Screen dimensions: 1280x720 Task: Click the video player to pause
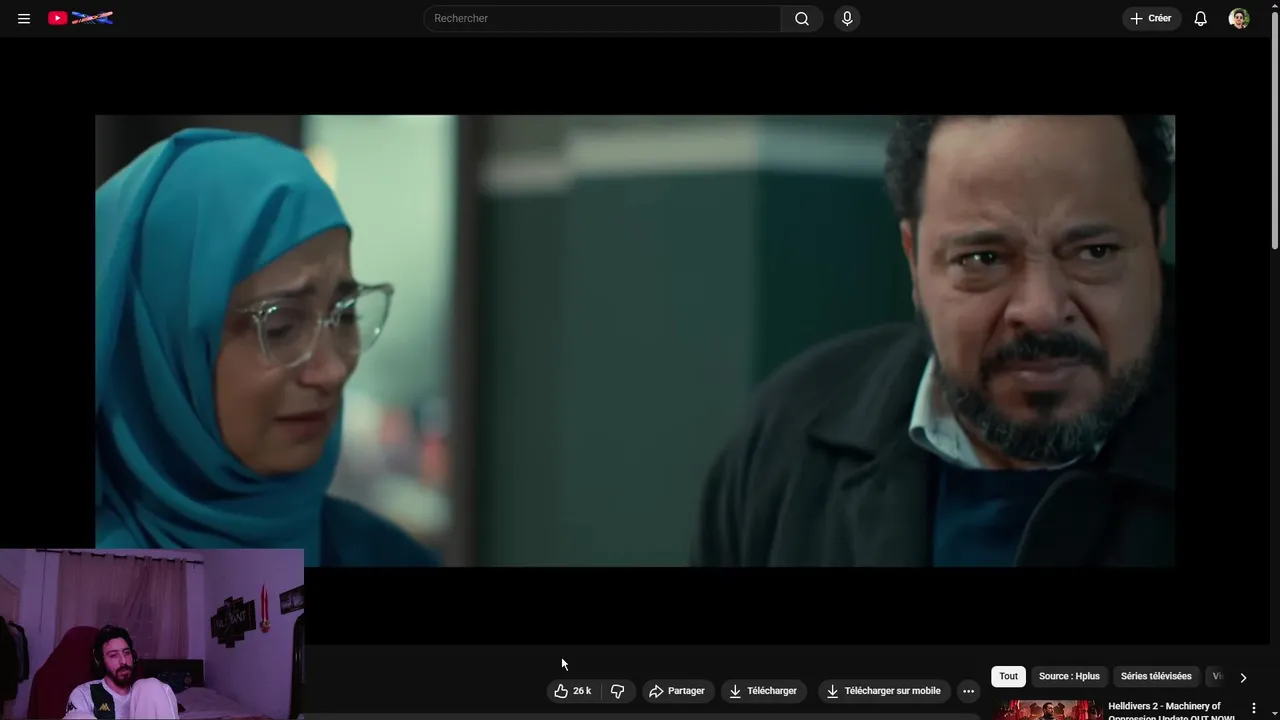[635, 341]
